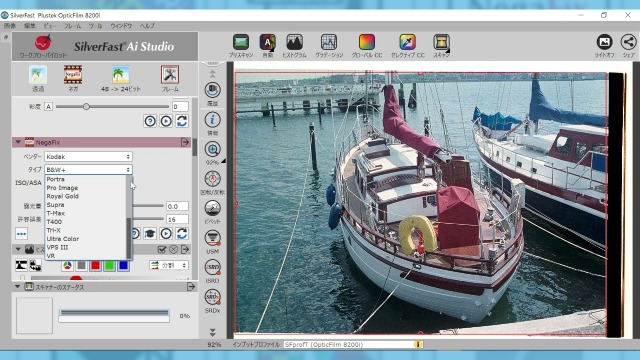This screenshot has height=360, width=640.
Task: Click the histogram panel circled X button
Action: point(173,249)
